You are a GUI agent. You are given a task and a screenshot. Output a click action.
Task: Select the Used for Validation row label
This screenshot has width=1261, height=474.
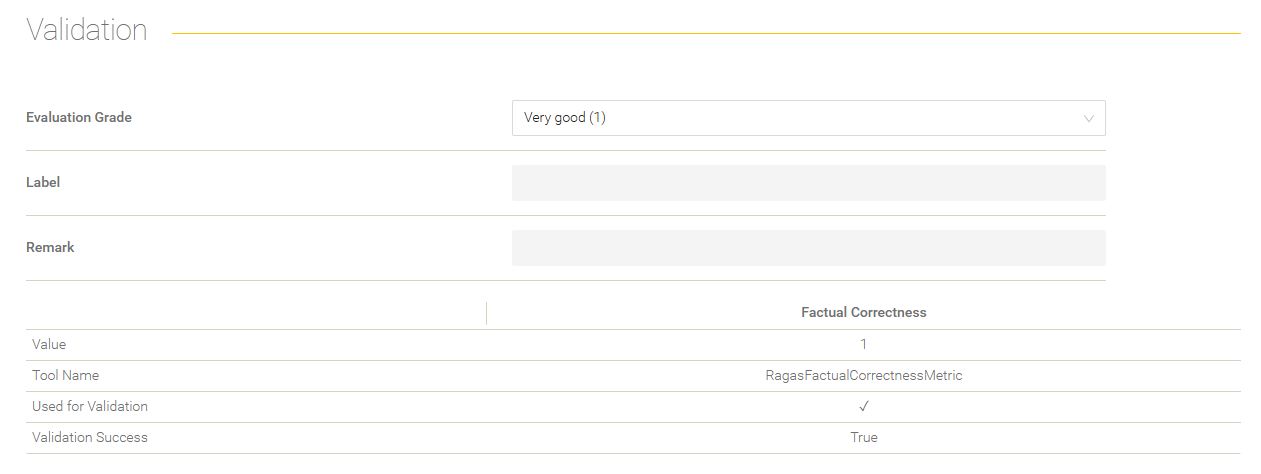click(90, 406)
